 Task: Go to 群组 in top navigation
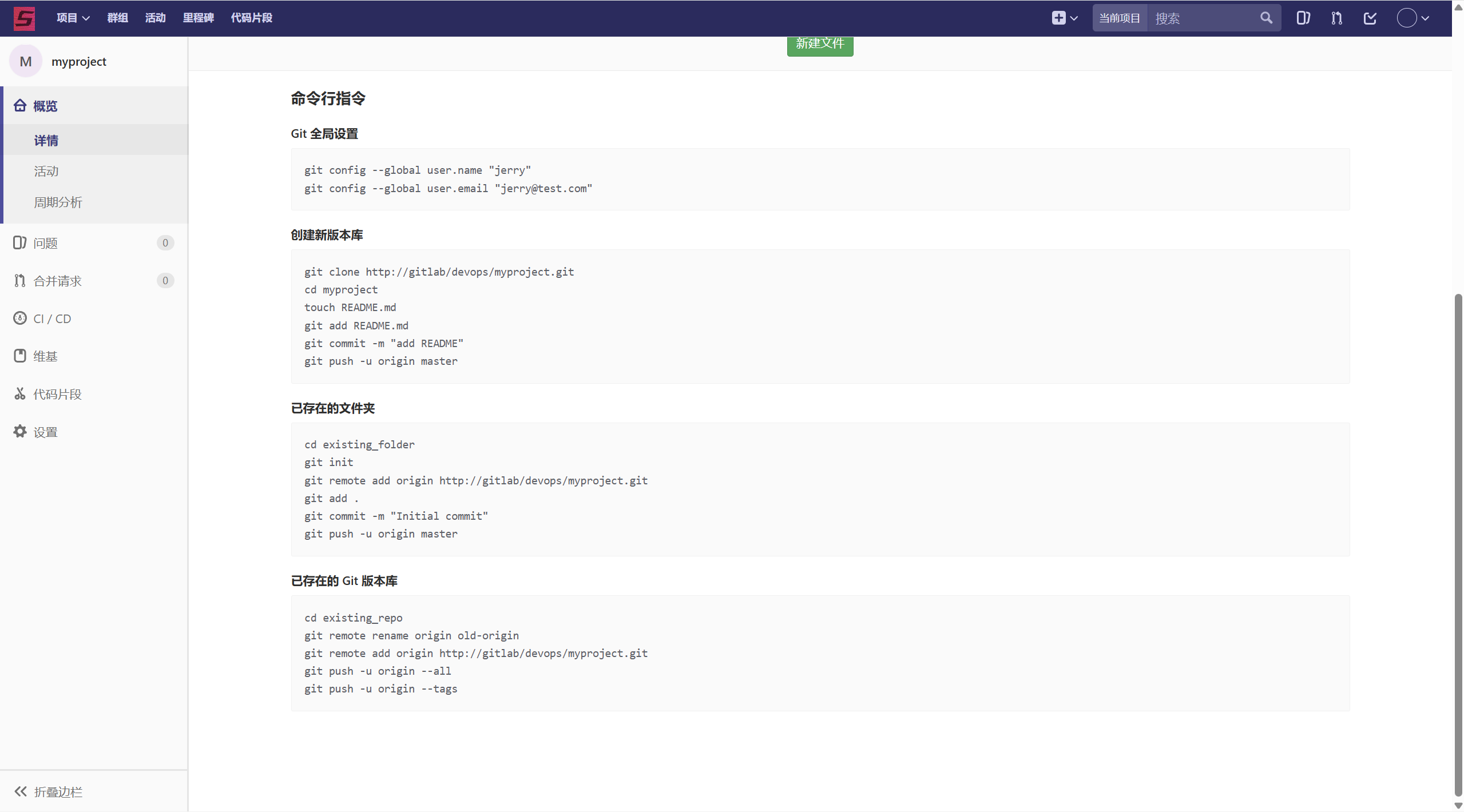[118, 18]
